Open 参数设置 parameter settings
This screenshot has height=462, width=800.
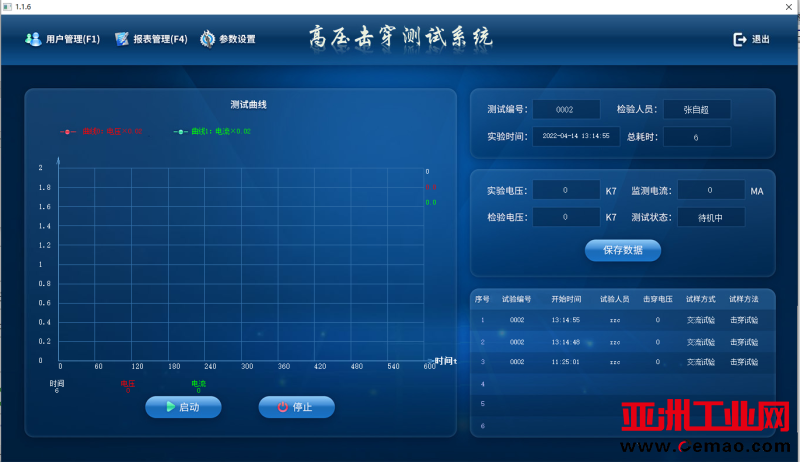click(228, 40)
